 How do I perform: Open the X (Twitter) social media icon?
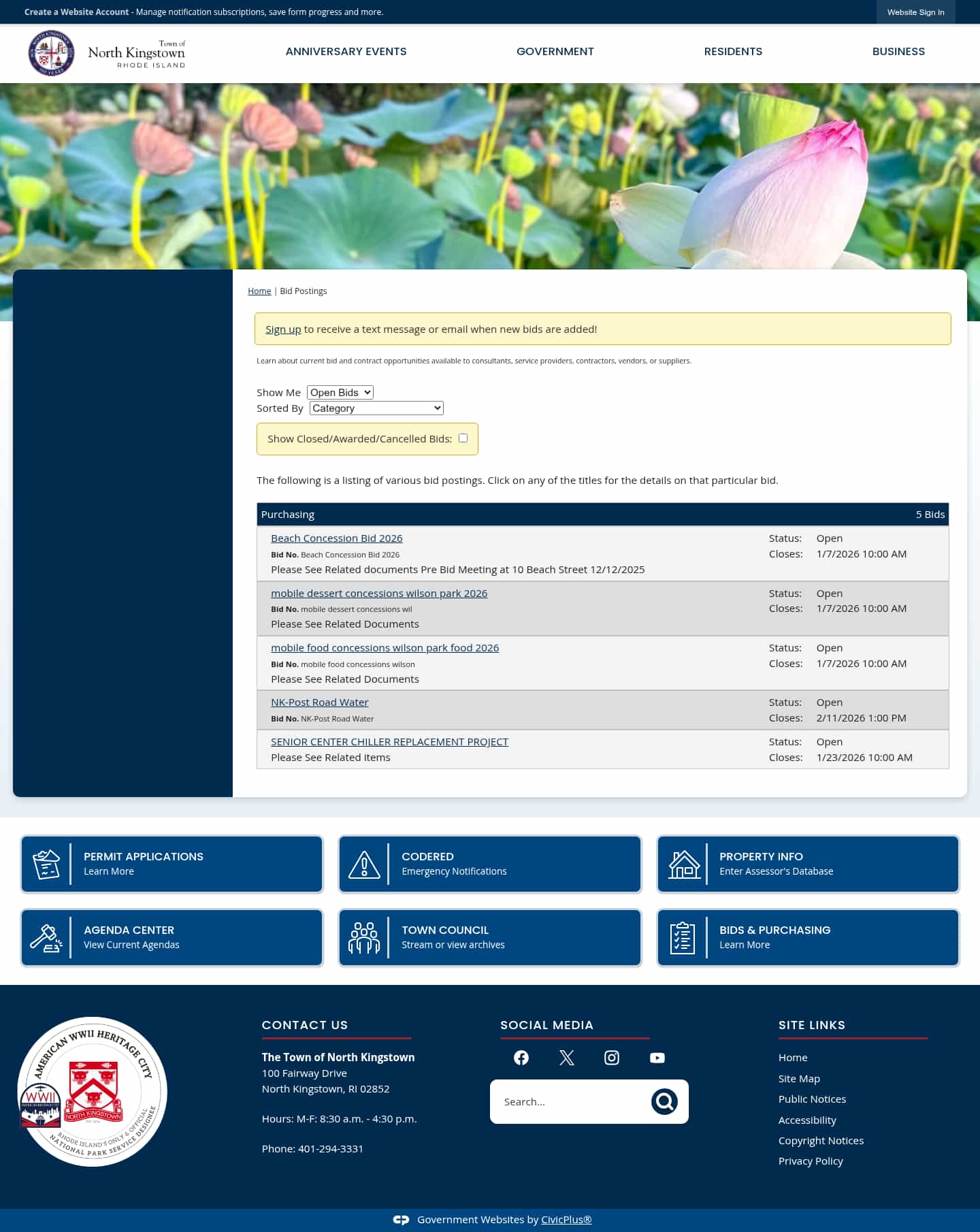pyautogui.click(x=567, y=1058)
